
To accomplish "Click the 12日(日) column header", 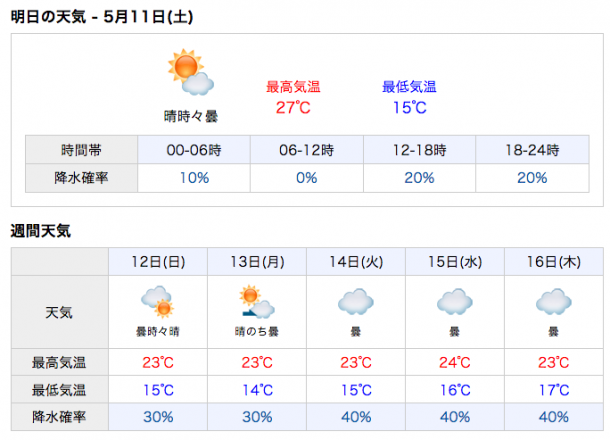I will click(x=158, y=262).
